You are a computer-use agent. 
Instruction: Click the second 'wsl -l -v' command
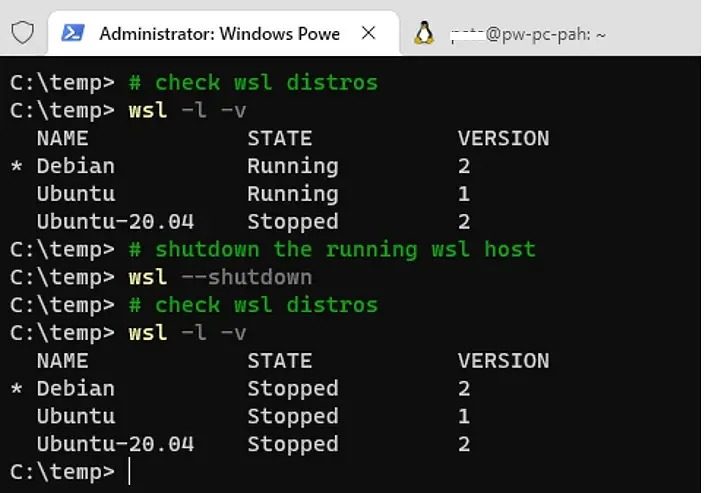(187, 332)
